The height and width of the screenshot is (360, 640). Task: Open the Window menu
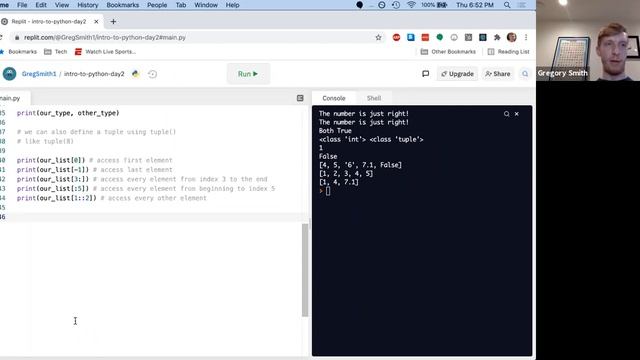coord(206,5)
